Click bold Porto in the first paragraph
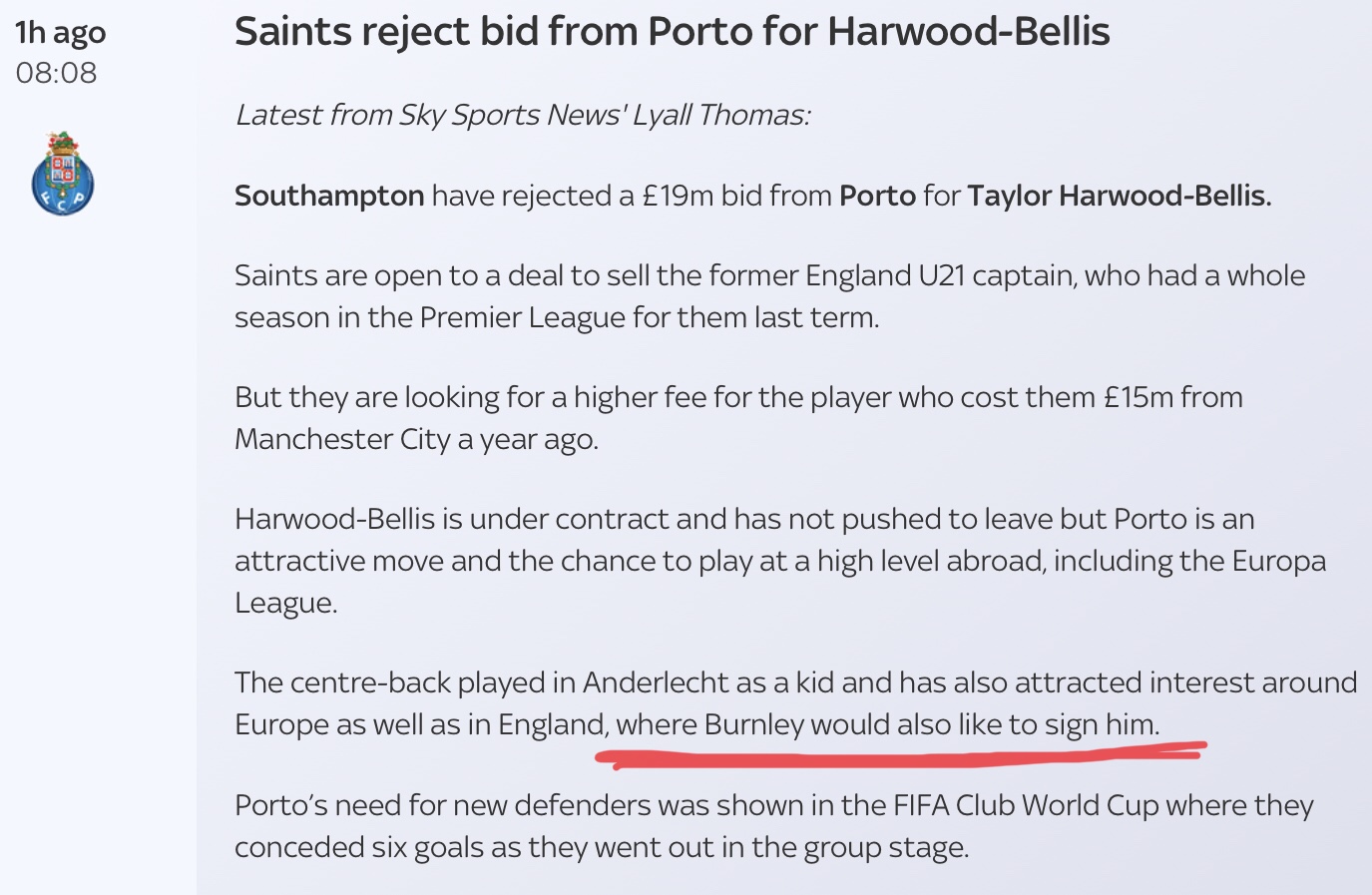Viewport: 1372px width, 895px height. 877,196
